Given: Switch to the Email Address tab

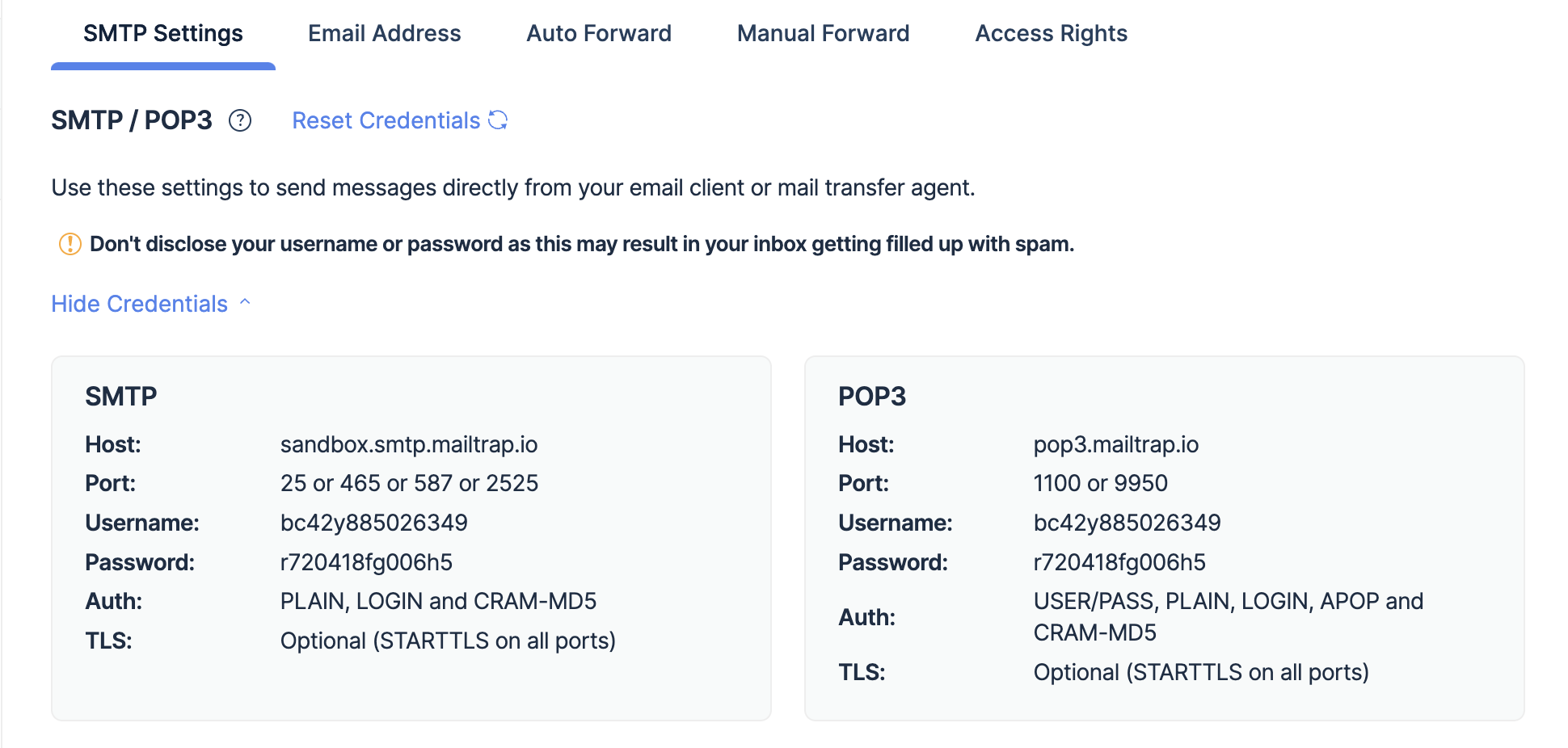Looking at the screenshot, I should point(384,33).
